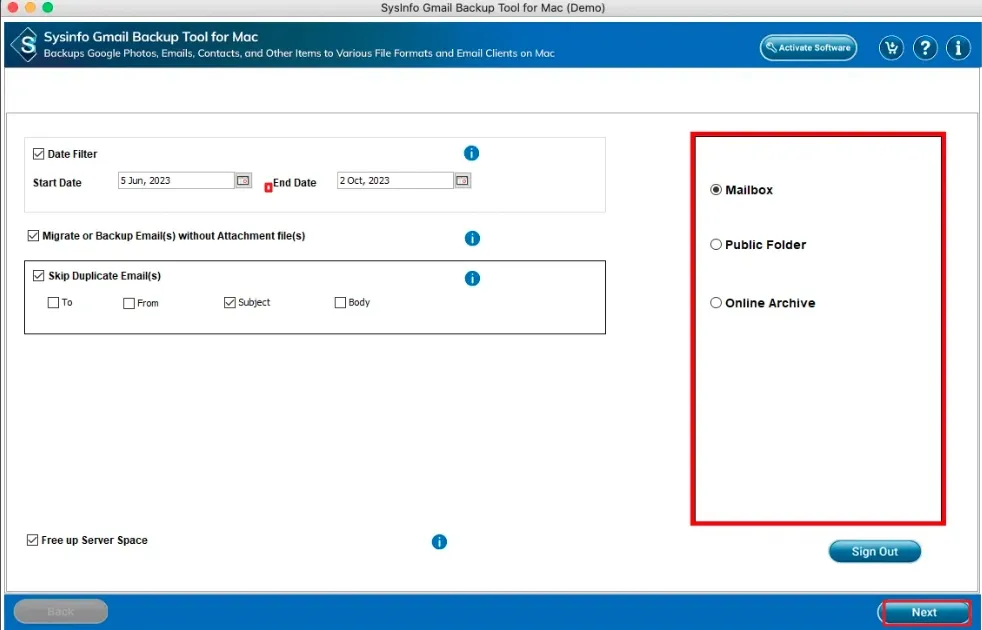Open the shopping cart purchase icon

(x=891, y=48)
